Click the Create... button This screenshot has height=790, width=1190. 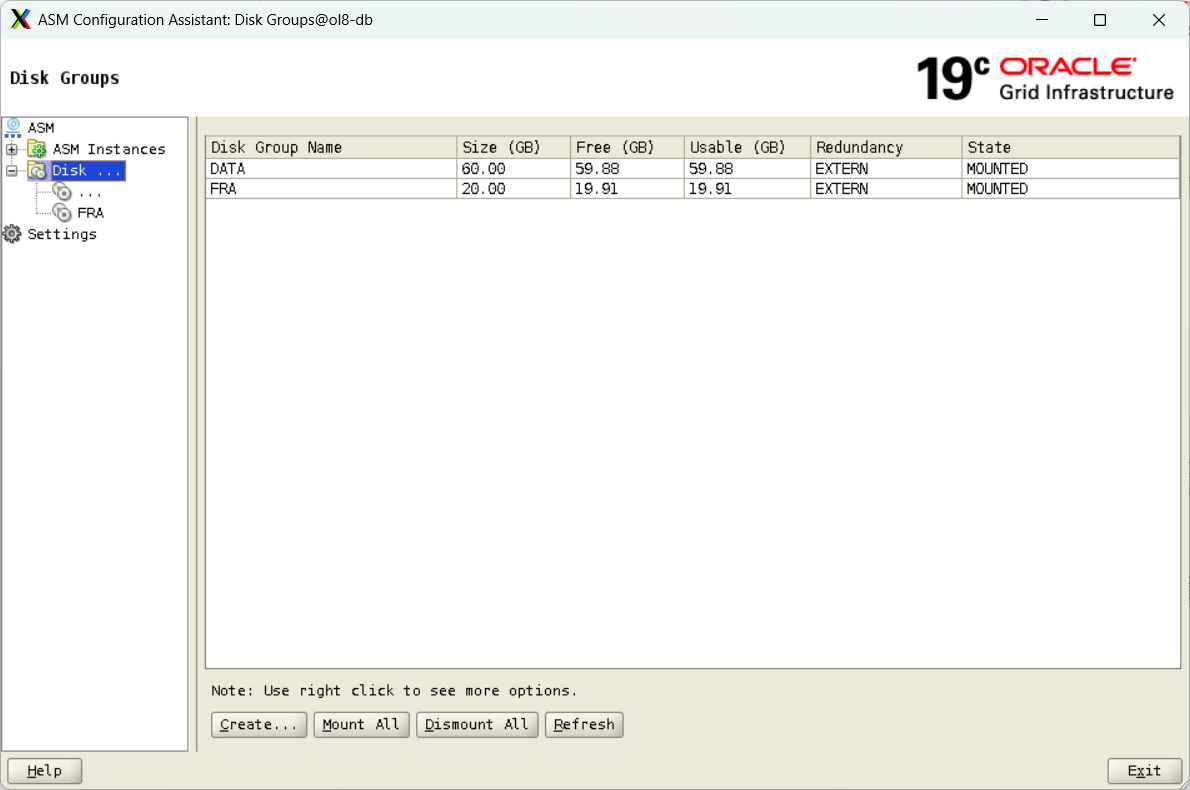click(x=259, y=725)
